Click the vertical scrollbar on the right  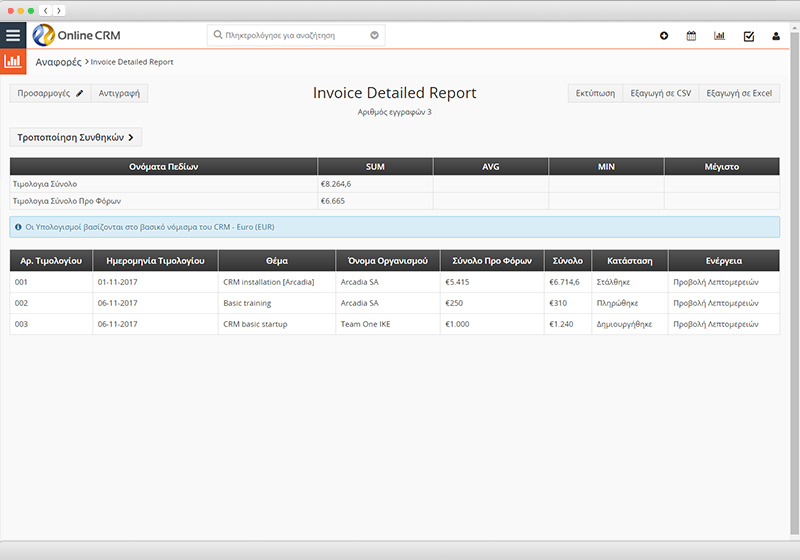coord(794,283)
